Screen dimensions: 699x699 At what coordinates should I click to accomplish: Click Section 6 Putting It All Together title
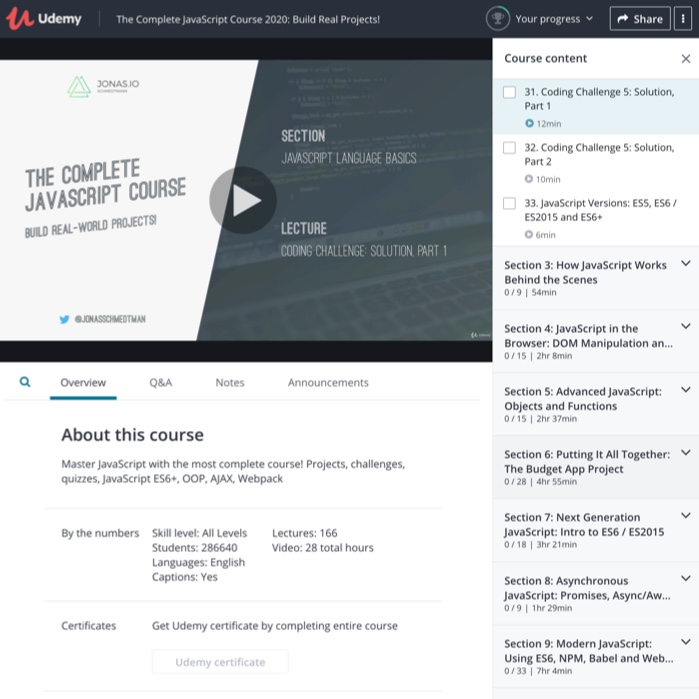point(587,461)
